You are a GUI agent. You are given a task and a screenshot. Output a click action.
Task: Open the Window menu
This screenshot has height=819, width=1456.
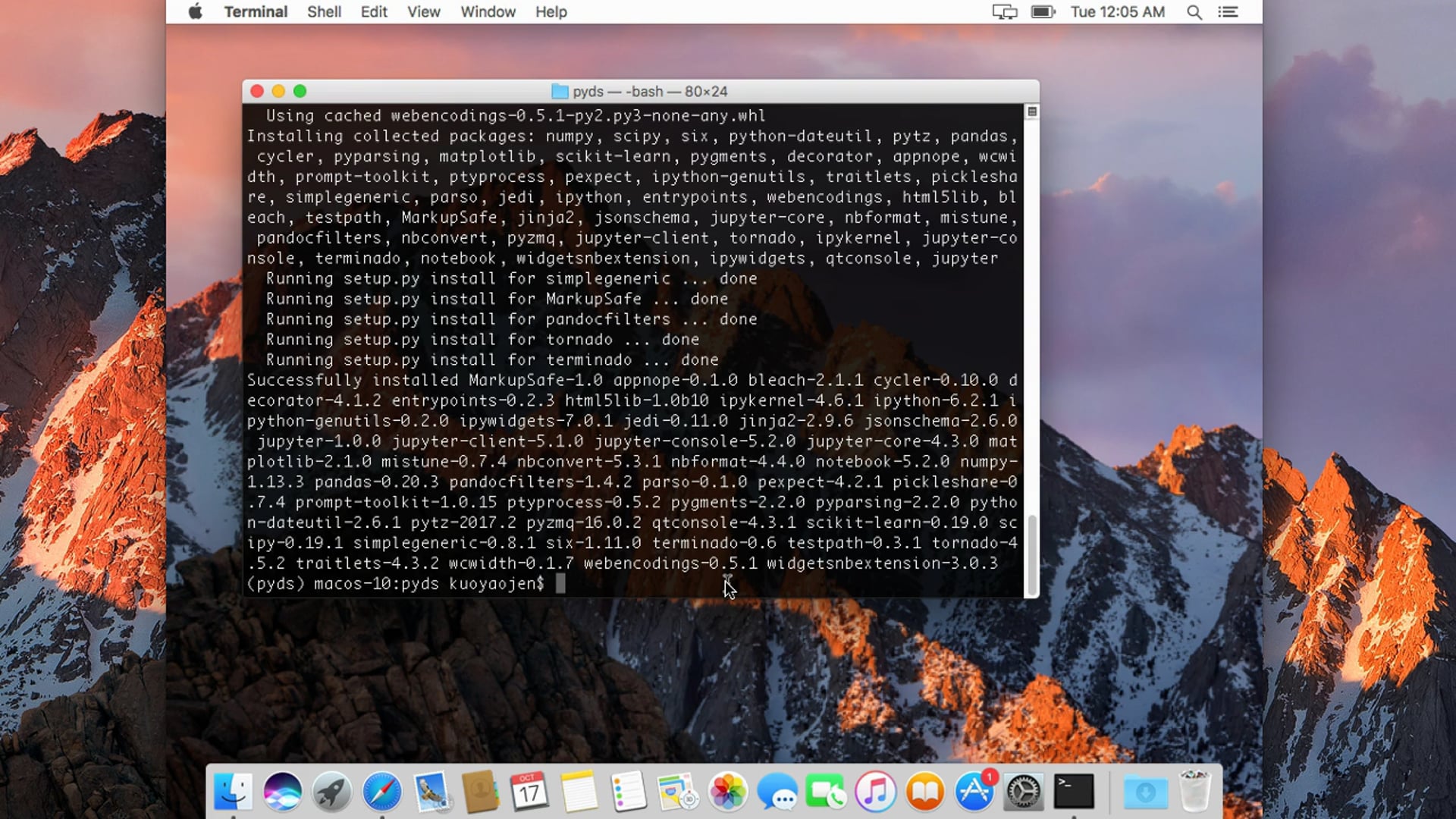[488, 11]
